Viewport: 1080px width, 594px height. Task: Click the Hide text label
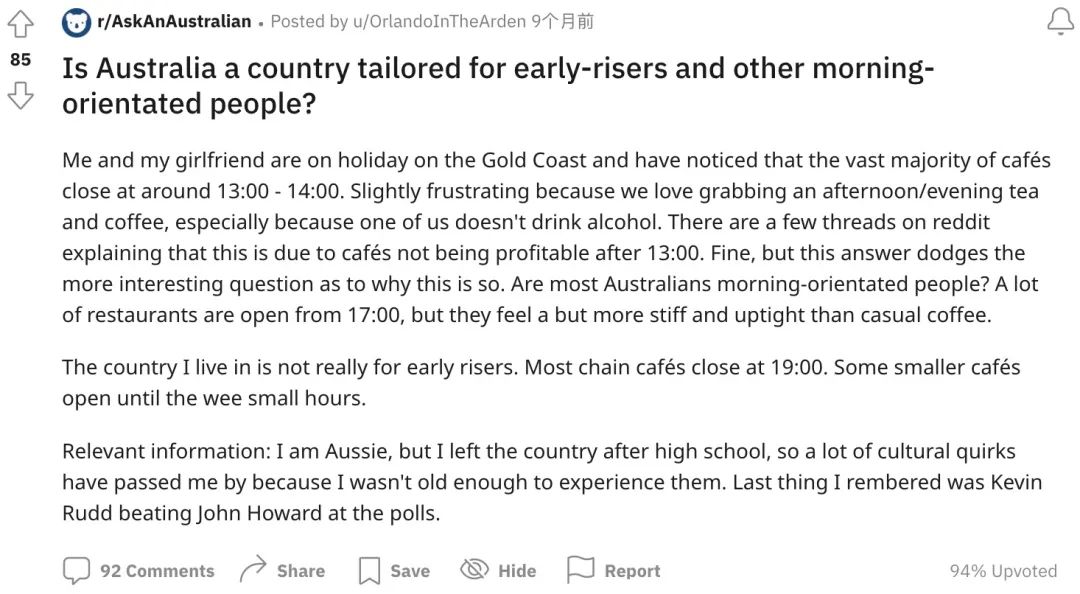517,571
